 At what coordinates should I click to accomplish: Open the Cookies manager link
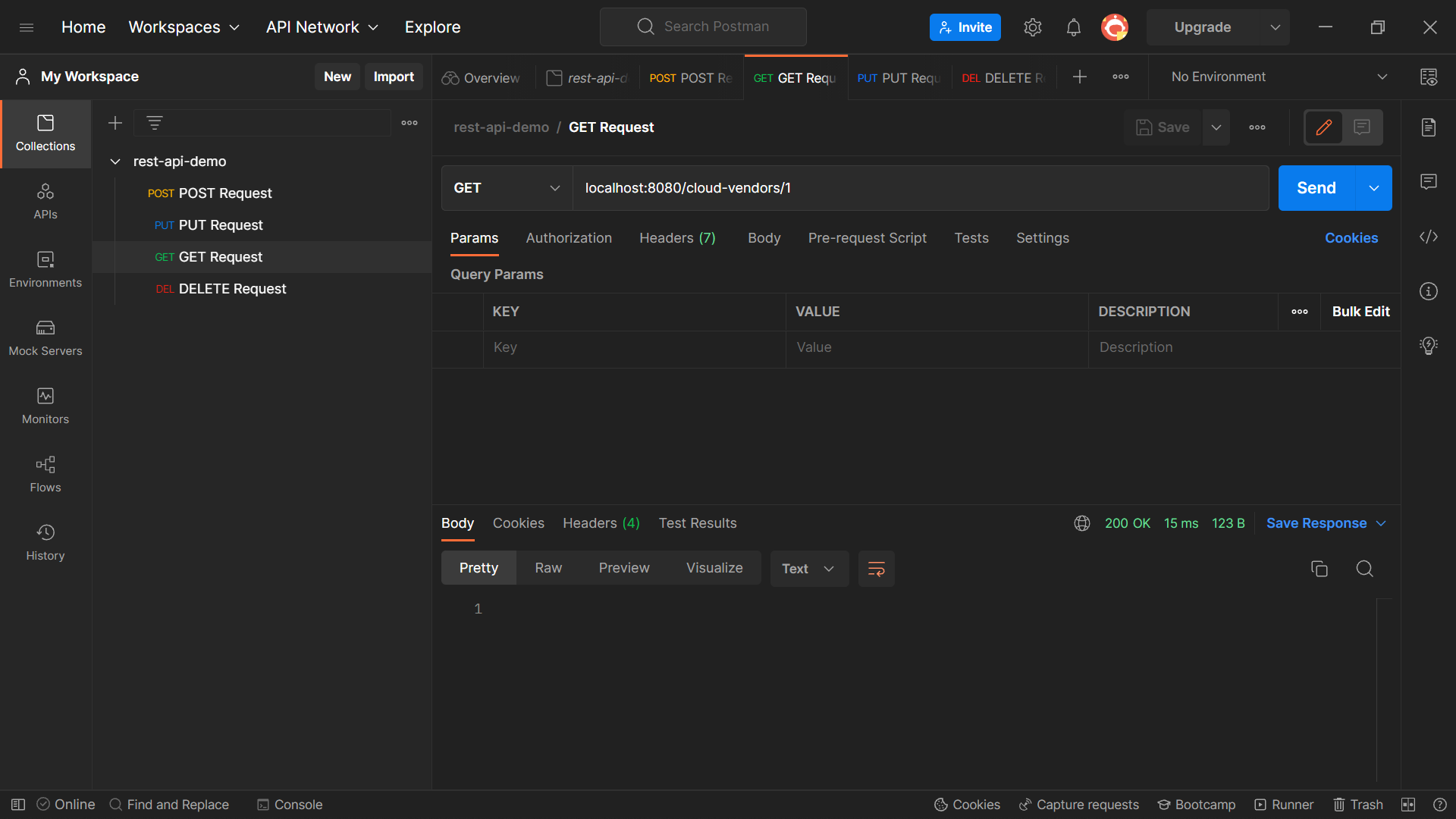pos(1351,237)
